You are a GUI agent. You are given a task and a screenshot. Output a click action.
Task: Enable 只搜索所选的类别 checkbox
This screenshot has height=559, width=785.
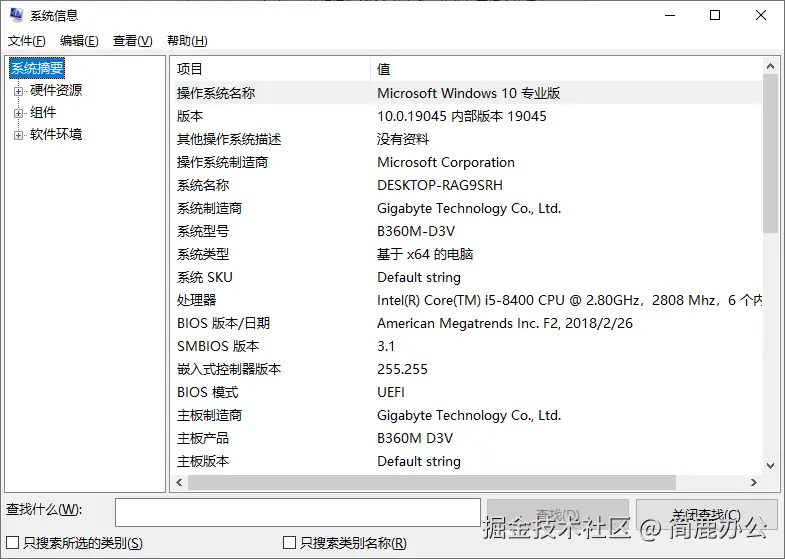13,543
